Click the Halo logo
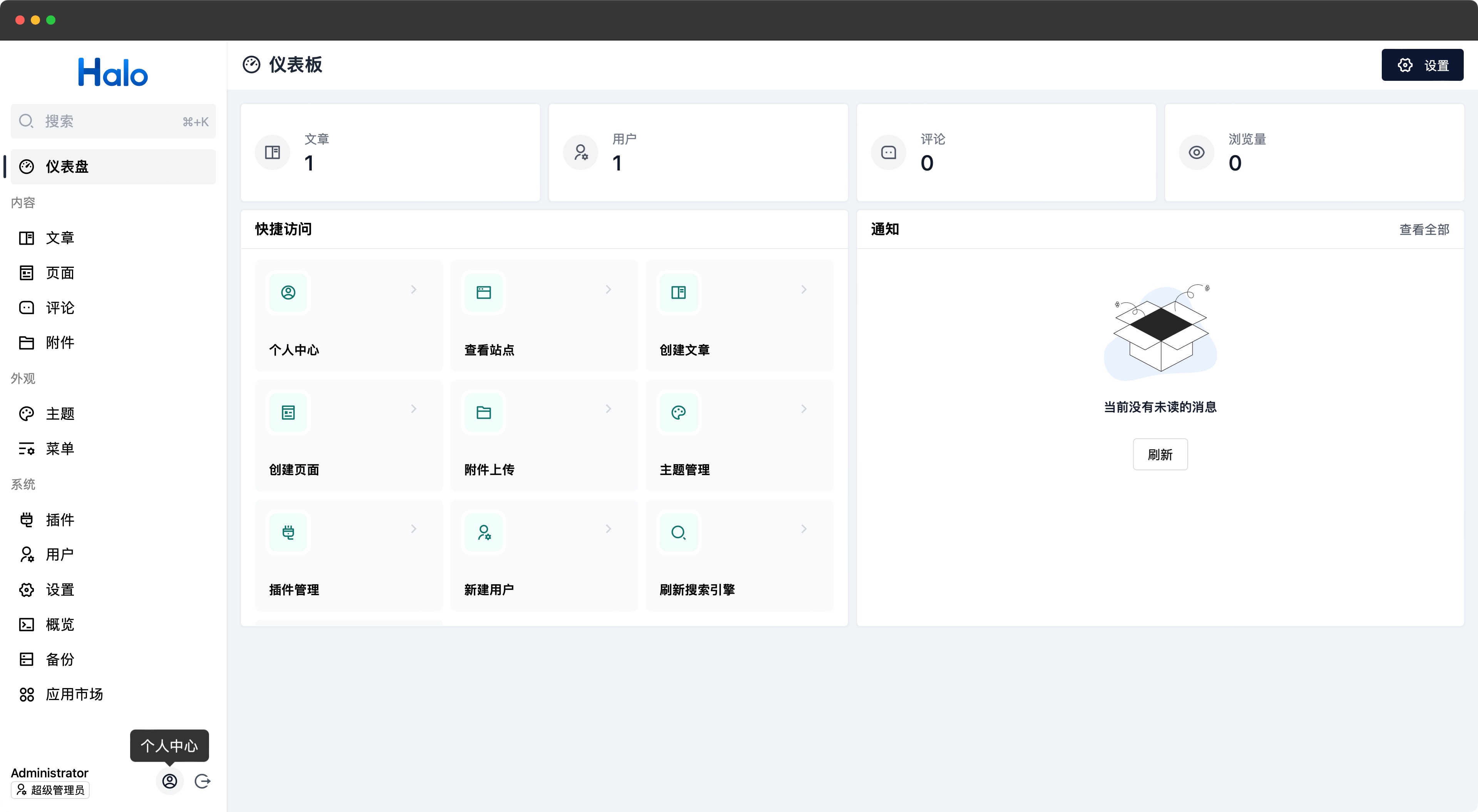Screen dimensions: 1478x812 113,72
